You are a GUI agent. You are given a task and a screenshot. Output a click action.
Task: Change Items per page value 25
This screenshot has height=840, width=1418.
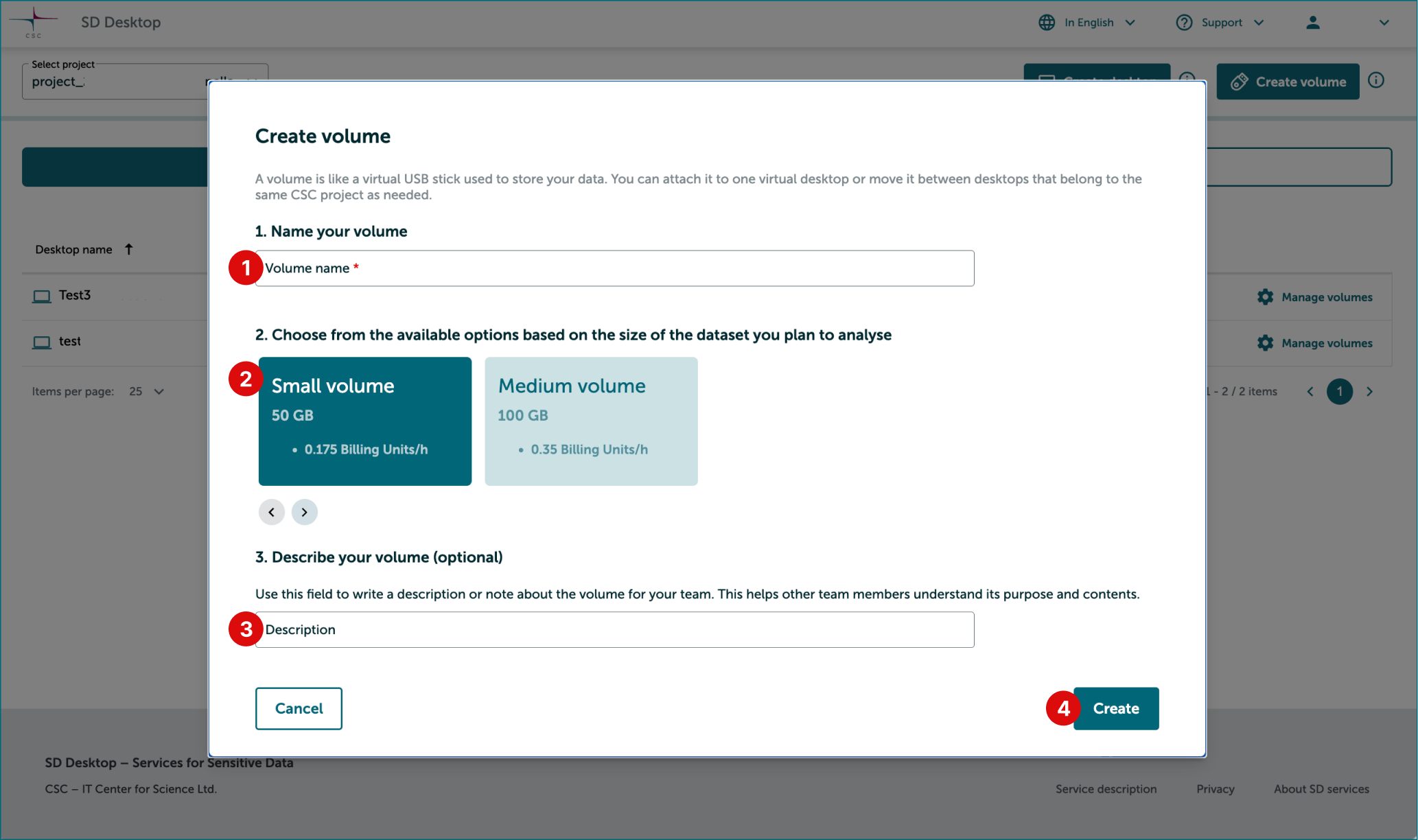147,391
